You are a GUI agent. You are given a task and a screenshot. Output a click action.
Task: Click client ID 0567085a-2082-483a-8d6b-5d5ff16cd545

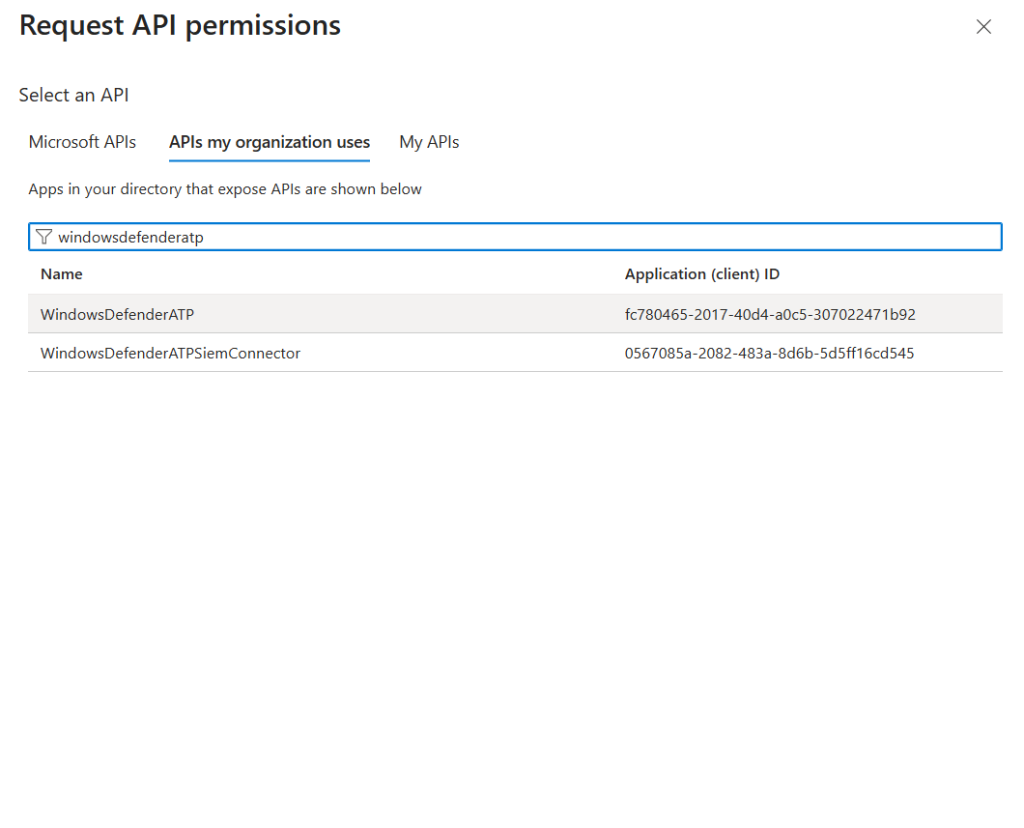click(x=769, y=353)
